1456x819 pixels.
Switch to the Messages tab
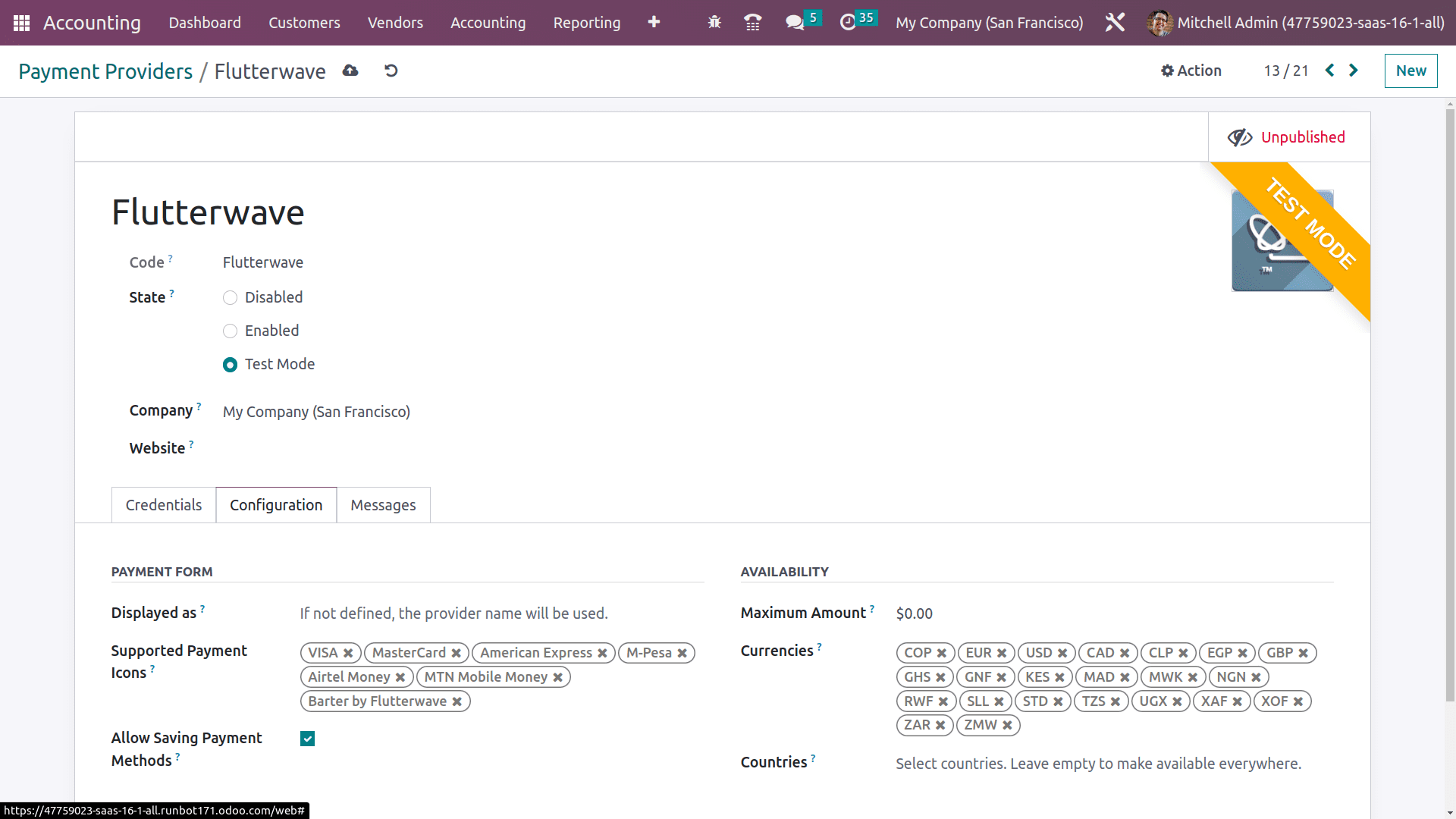tap(382, 504)
